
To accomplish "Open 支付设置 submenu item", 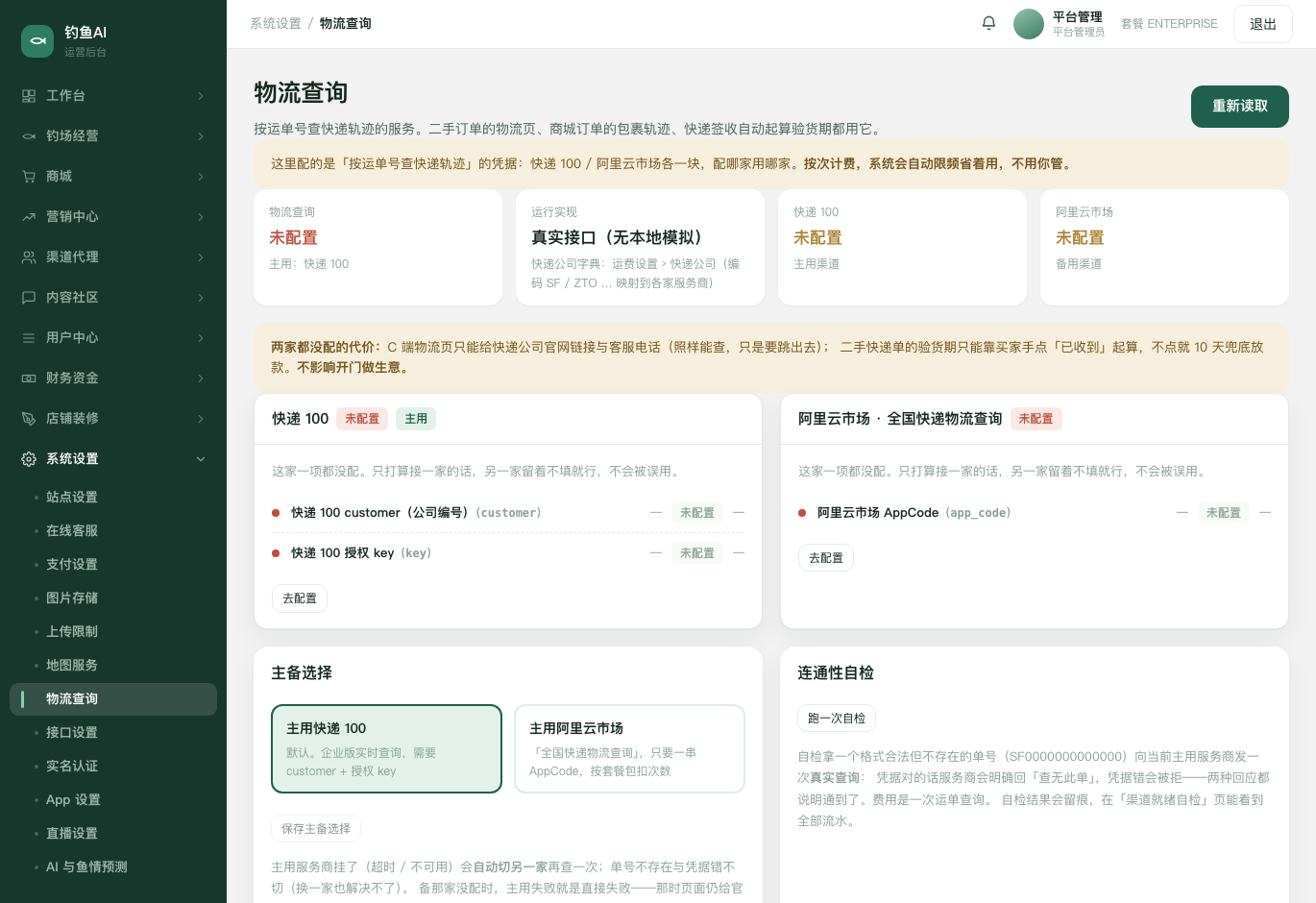I will 113,565.
